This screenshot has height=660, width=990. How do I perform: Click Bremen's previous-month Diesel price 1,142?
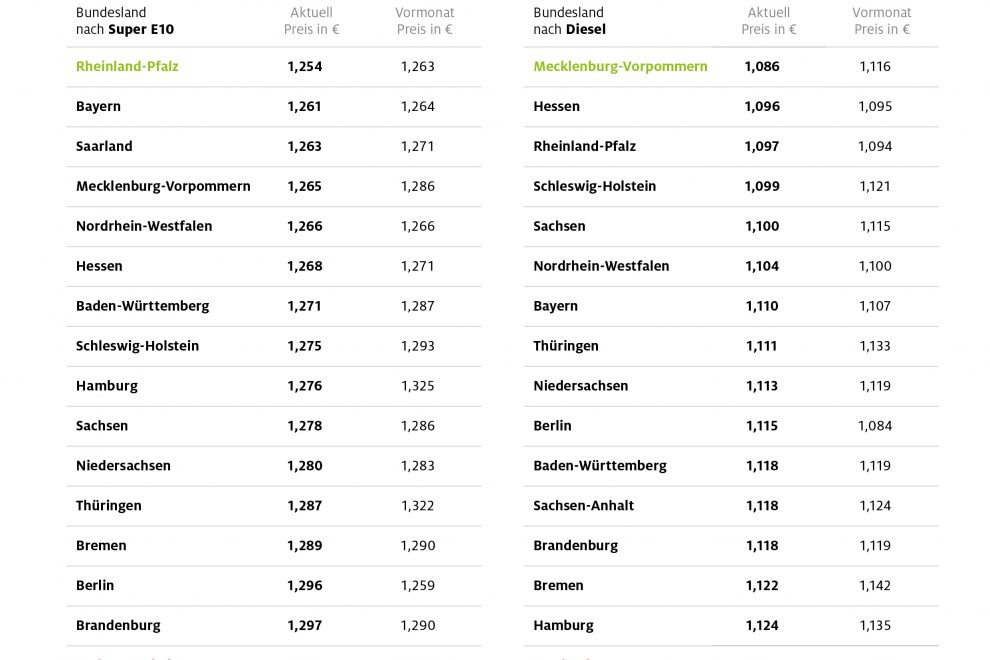coord(875,586)
